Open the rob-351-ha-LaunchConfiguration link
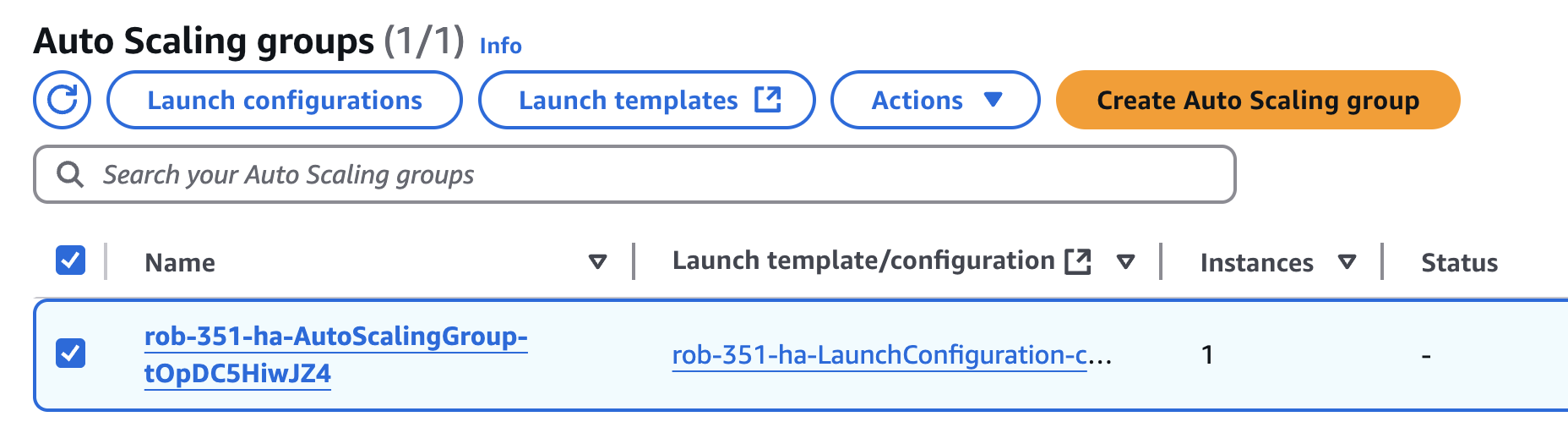Image resolution: width=1568 pixels, height=433 pixels. (x=879, y=355)
